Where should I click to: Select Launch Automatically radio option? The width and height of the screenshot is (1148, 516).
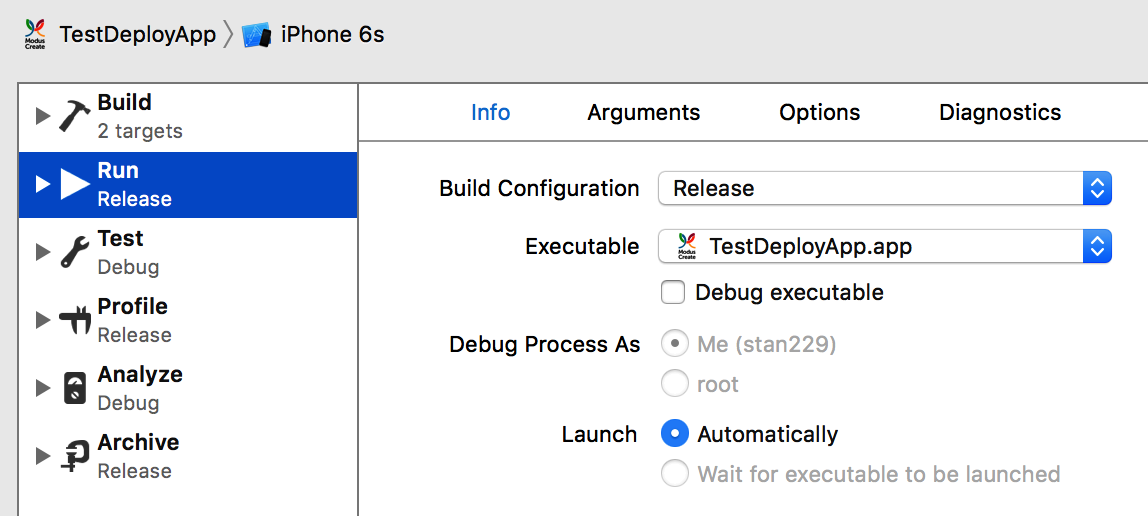(x=675, y=434)
